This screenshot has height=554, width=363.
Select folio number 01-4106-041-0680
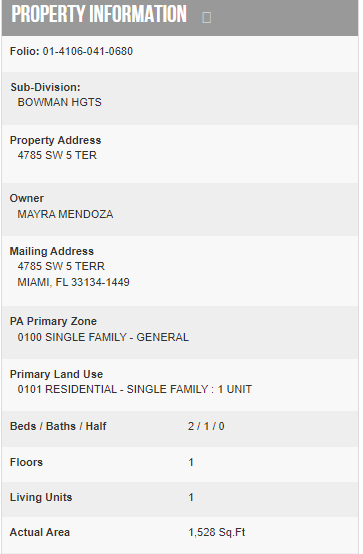[x=88, y=51]
